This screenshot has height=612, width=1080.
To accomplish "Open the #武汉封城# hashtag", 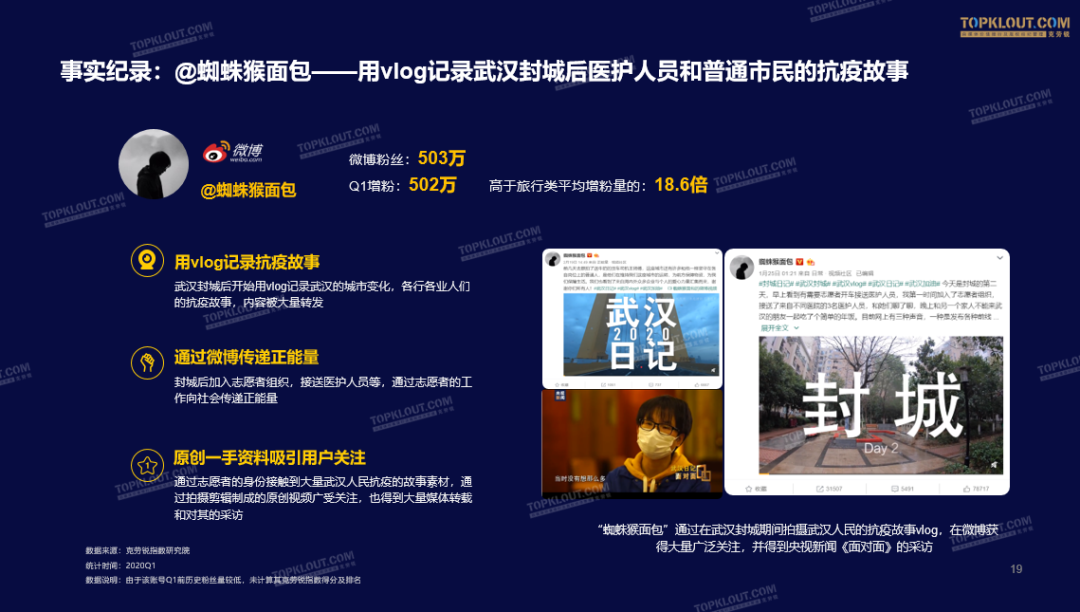I will pyautogui.click(x=813, y=284).
